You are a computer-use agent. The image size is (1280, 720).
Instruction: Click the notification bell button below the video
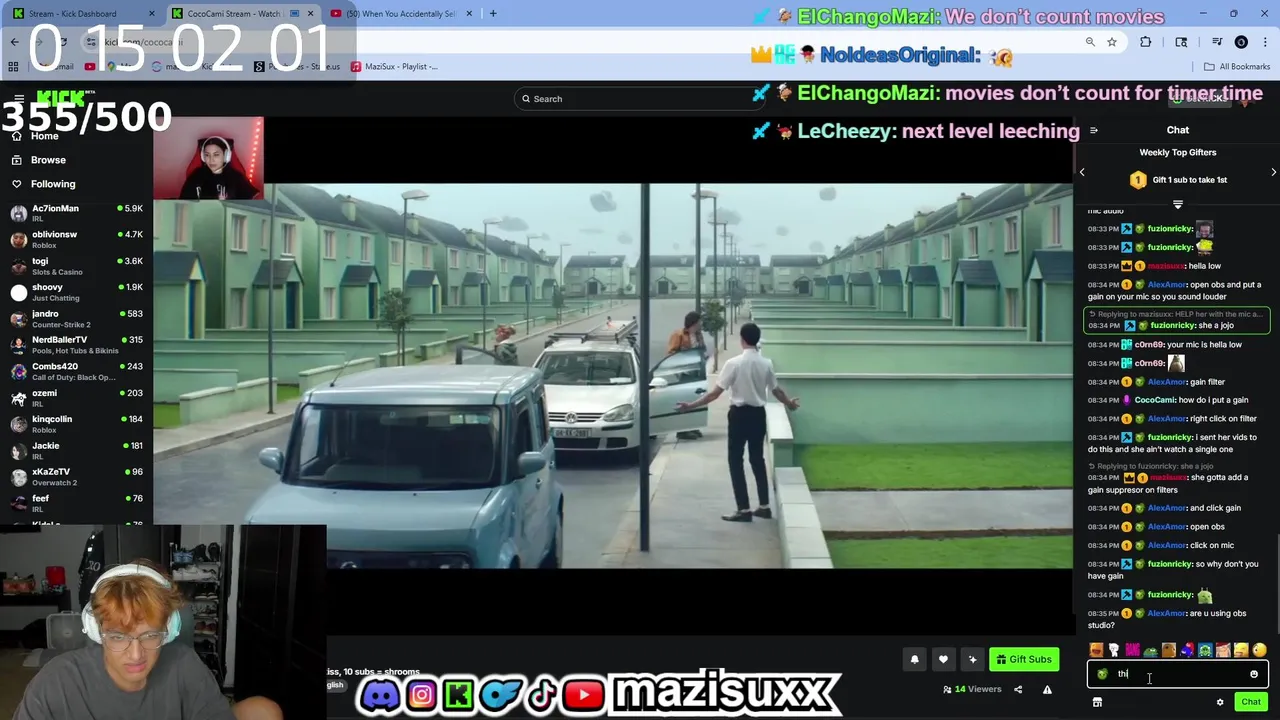[914, 659]
